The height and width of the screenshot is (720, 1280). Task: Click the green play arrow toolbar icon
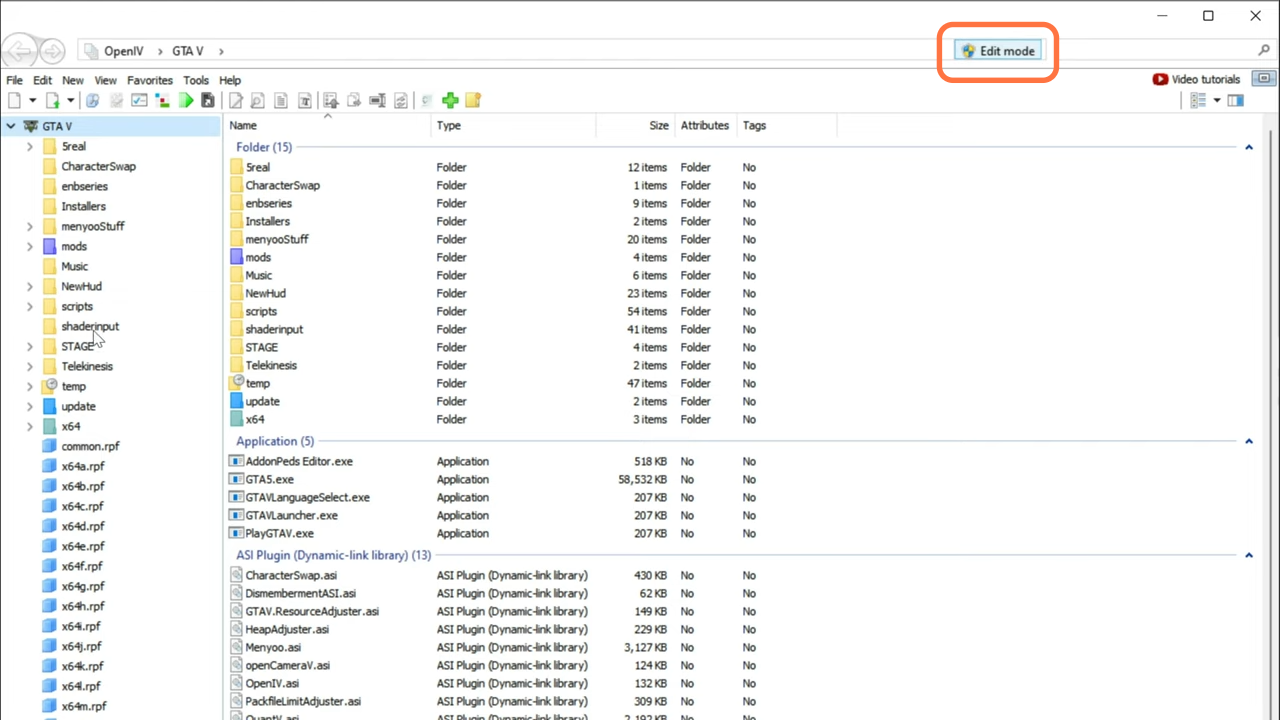coord(186,100)
